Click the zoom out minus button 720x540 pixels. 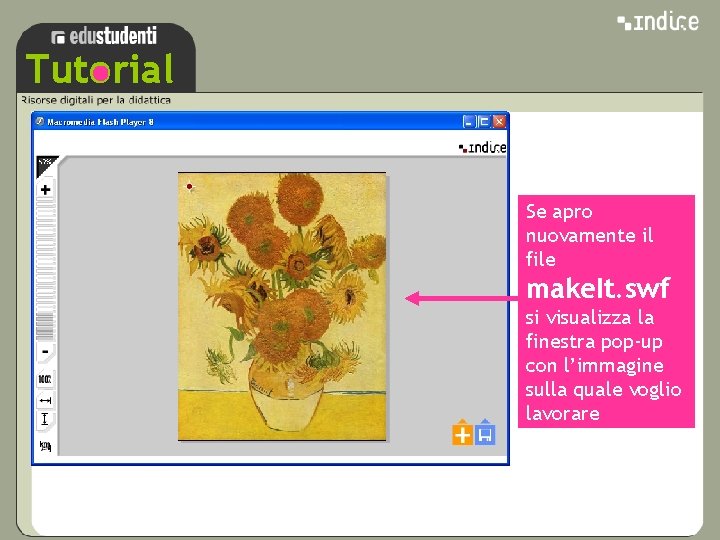45,352
